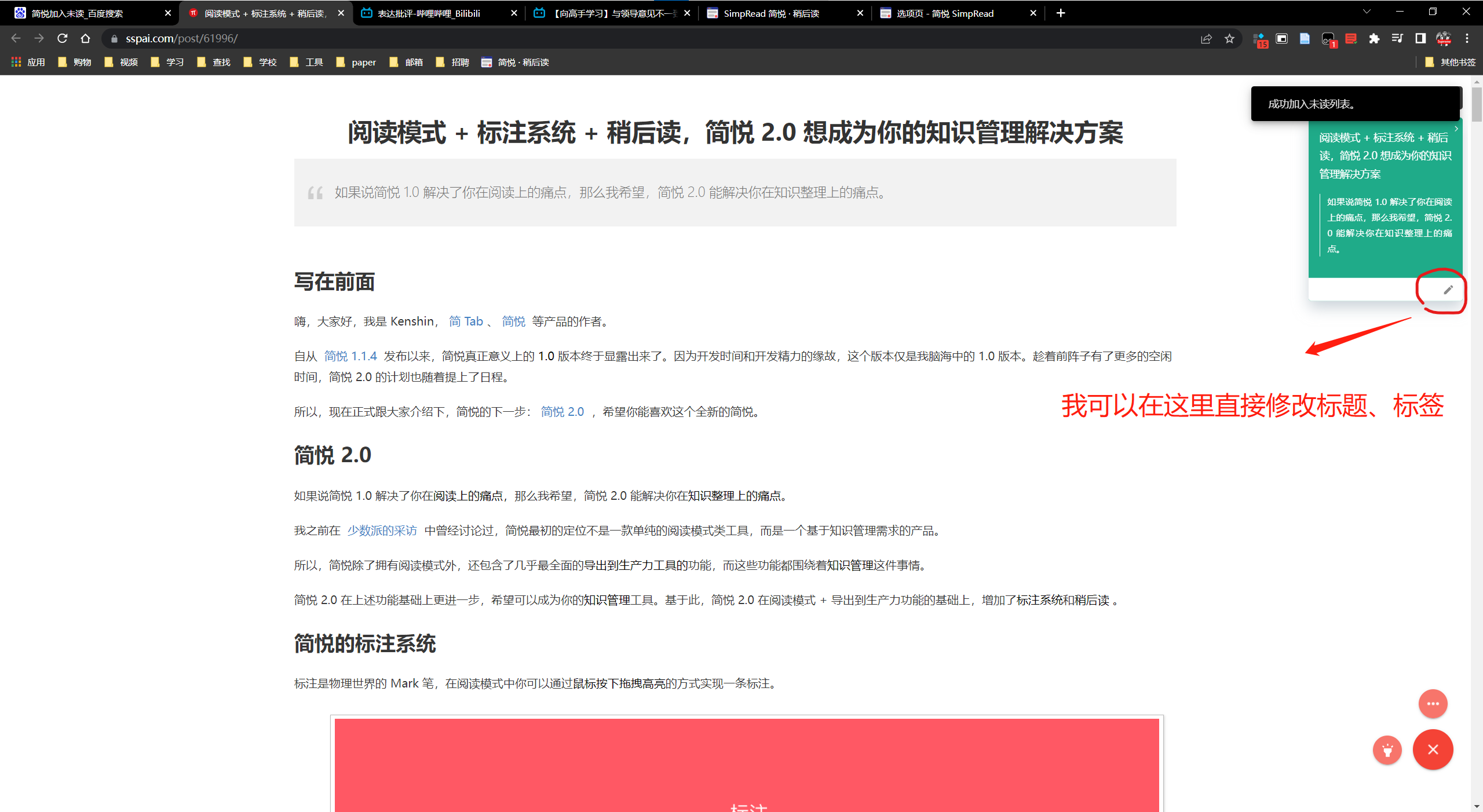Open the 其他书签 folder
The height and width of the screenshot is (812, 1483).
click(1450, 63)
